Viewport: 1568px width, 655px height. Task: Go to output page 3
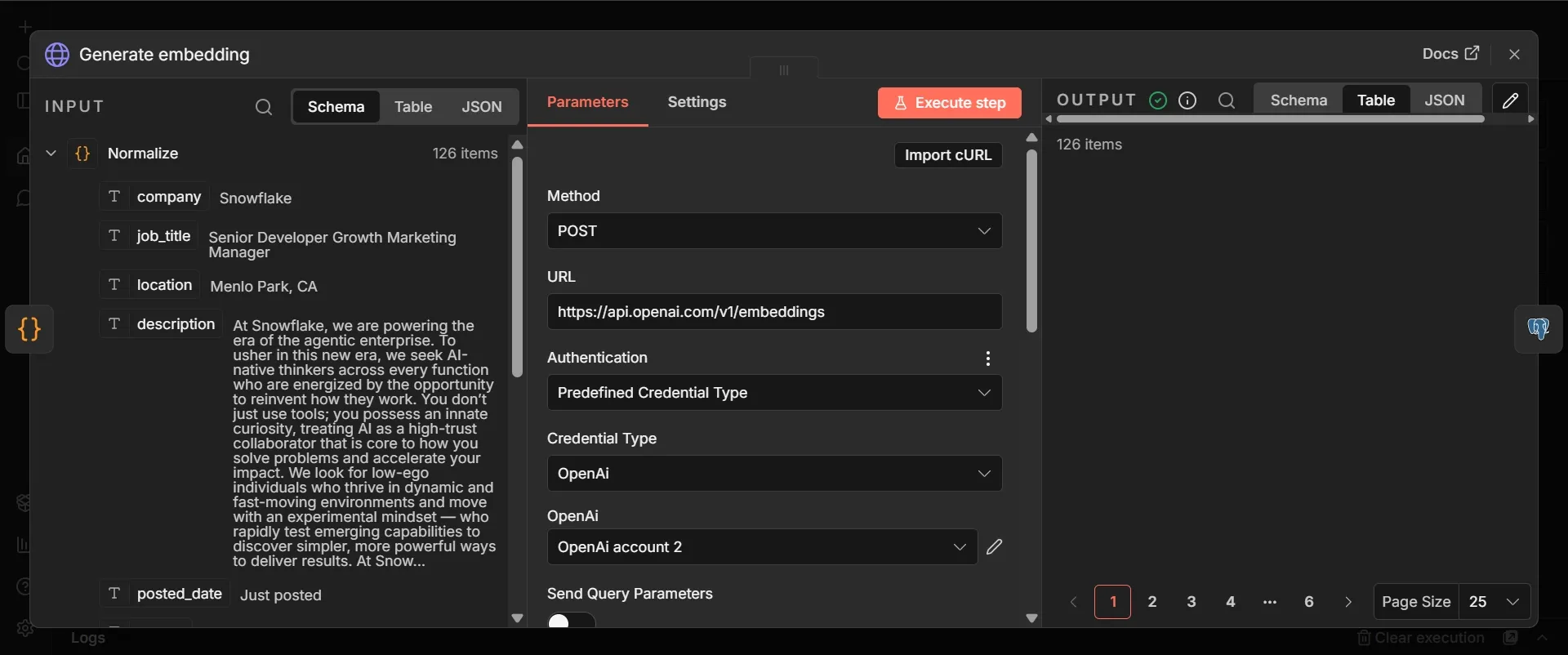[x=1192, y=602]
